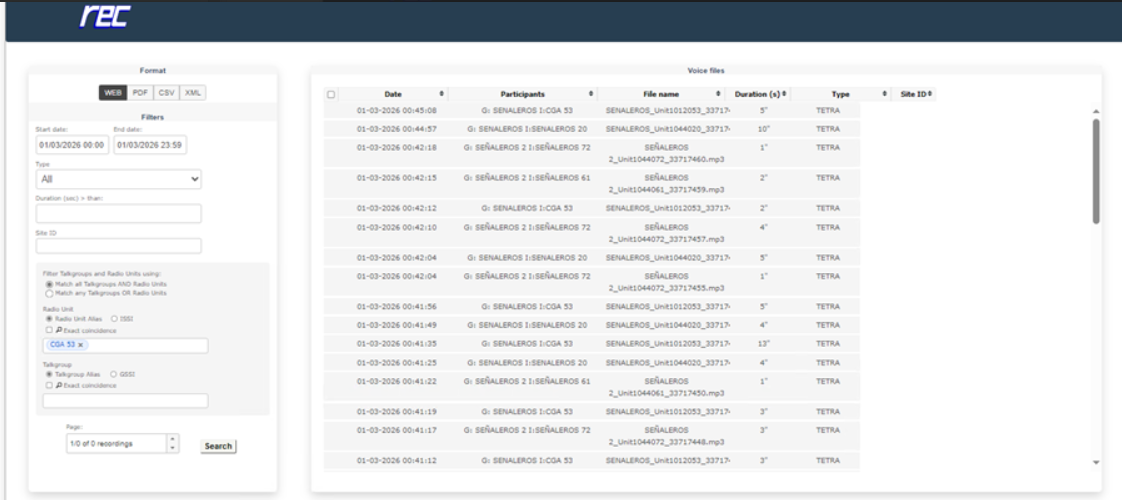This screenshot has width=1122, height=500.
Task: Click scroll-down arrow of voice files list
Action: [x=1096, y=462]
